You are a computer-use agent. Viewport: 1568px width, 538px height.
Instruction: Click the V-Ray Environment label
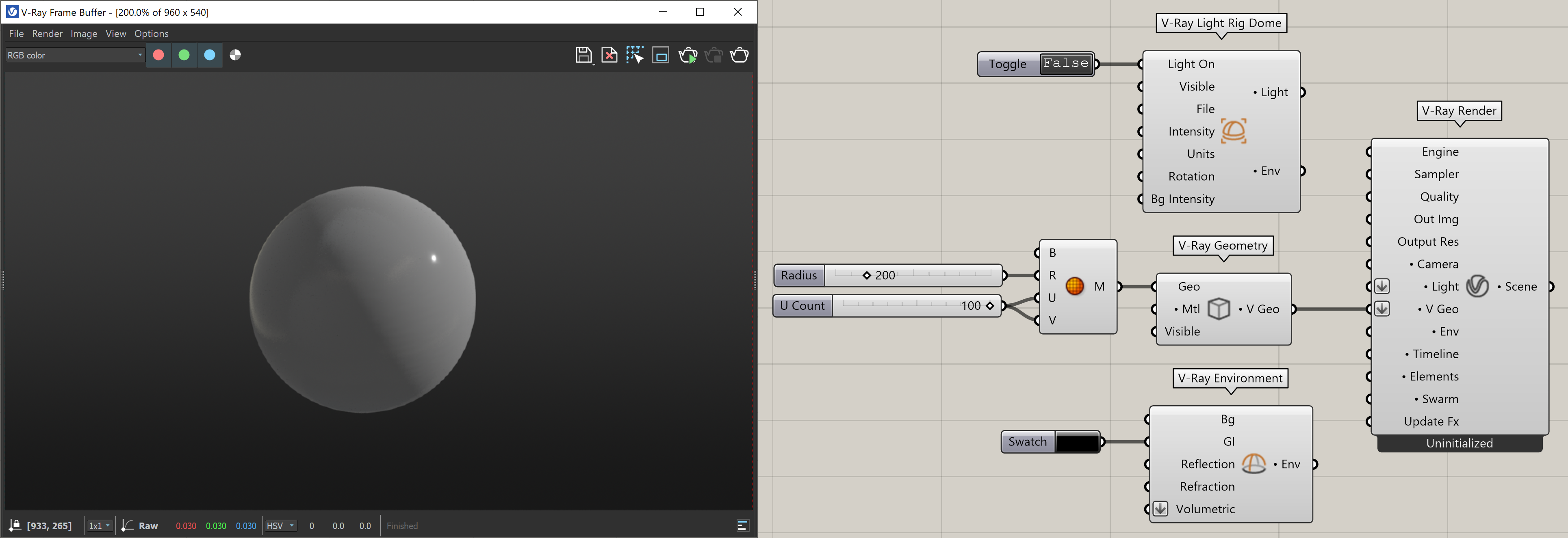pyautogui.click(x=1230, y=378)
